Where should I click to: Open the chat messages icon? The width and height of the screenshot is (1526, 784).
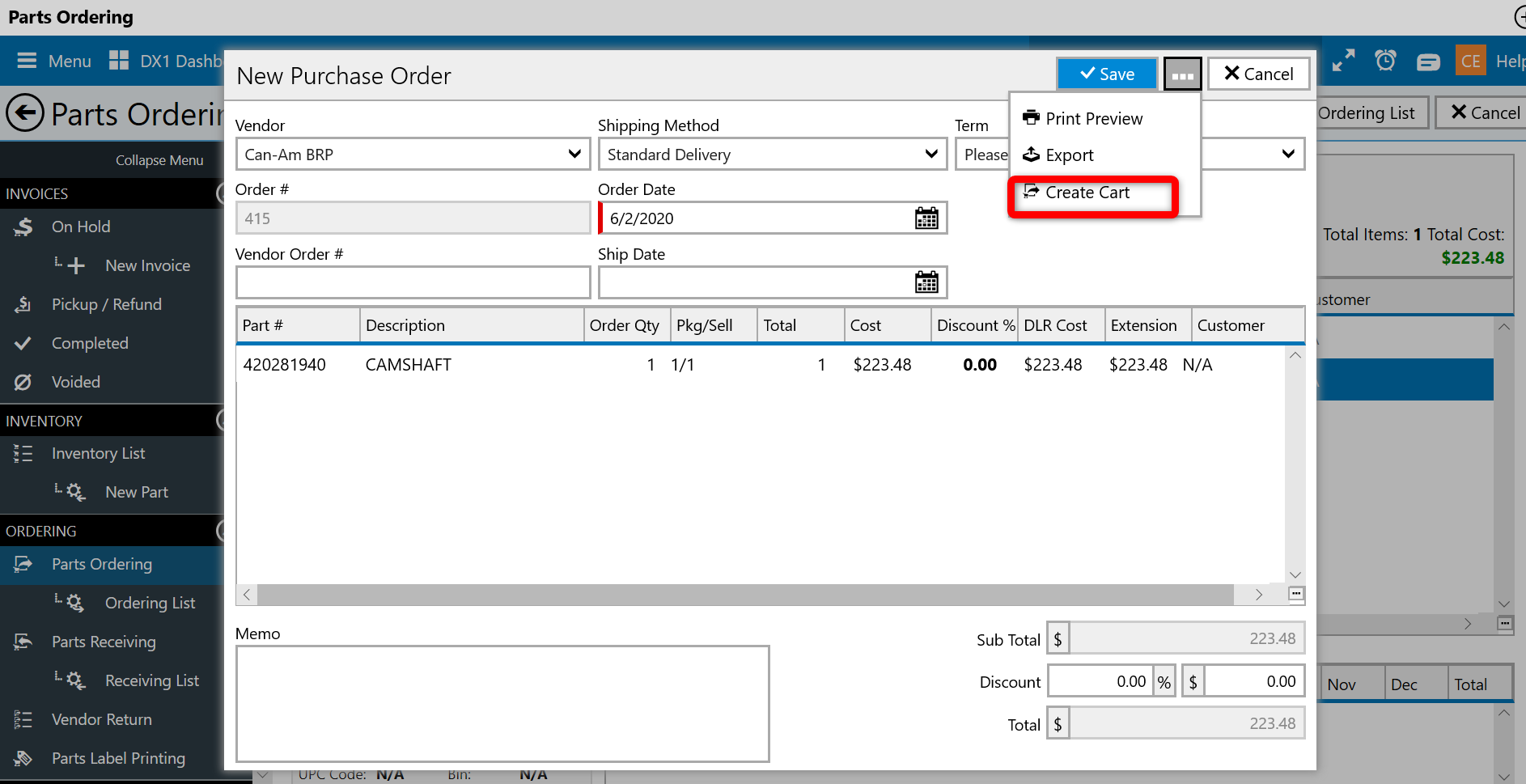point(1428,61)
